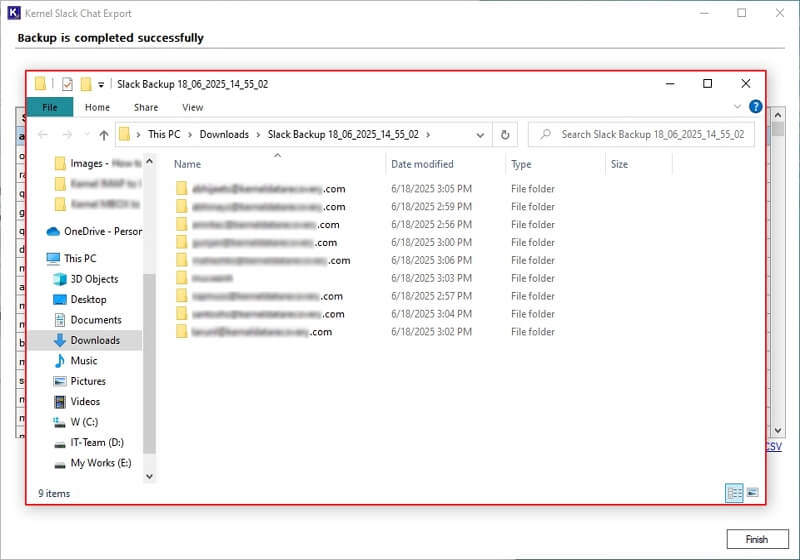Select folder modified 6/18/2025 3:06 PM
The image size is (800, 560).
pyautogui.click(x=365, y=260)
